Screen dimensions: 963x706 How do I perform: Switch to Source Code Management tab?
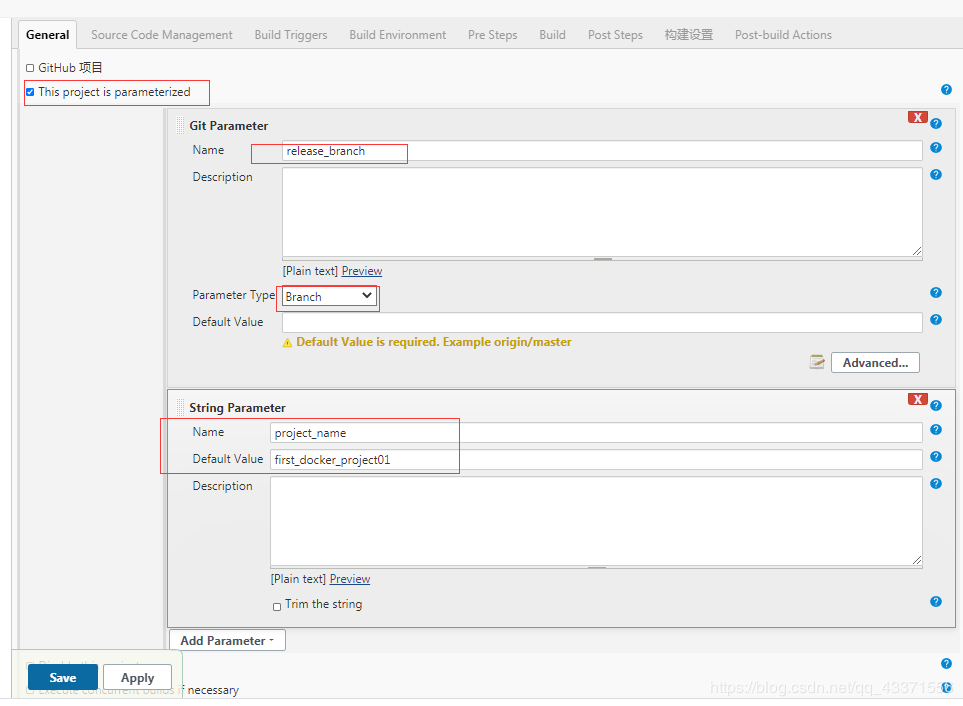click(161, 35)
